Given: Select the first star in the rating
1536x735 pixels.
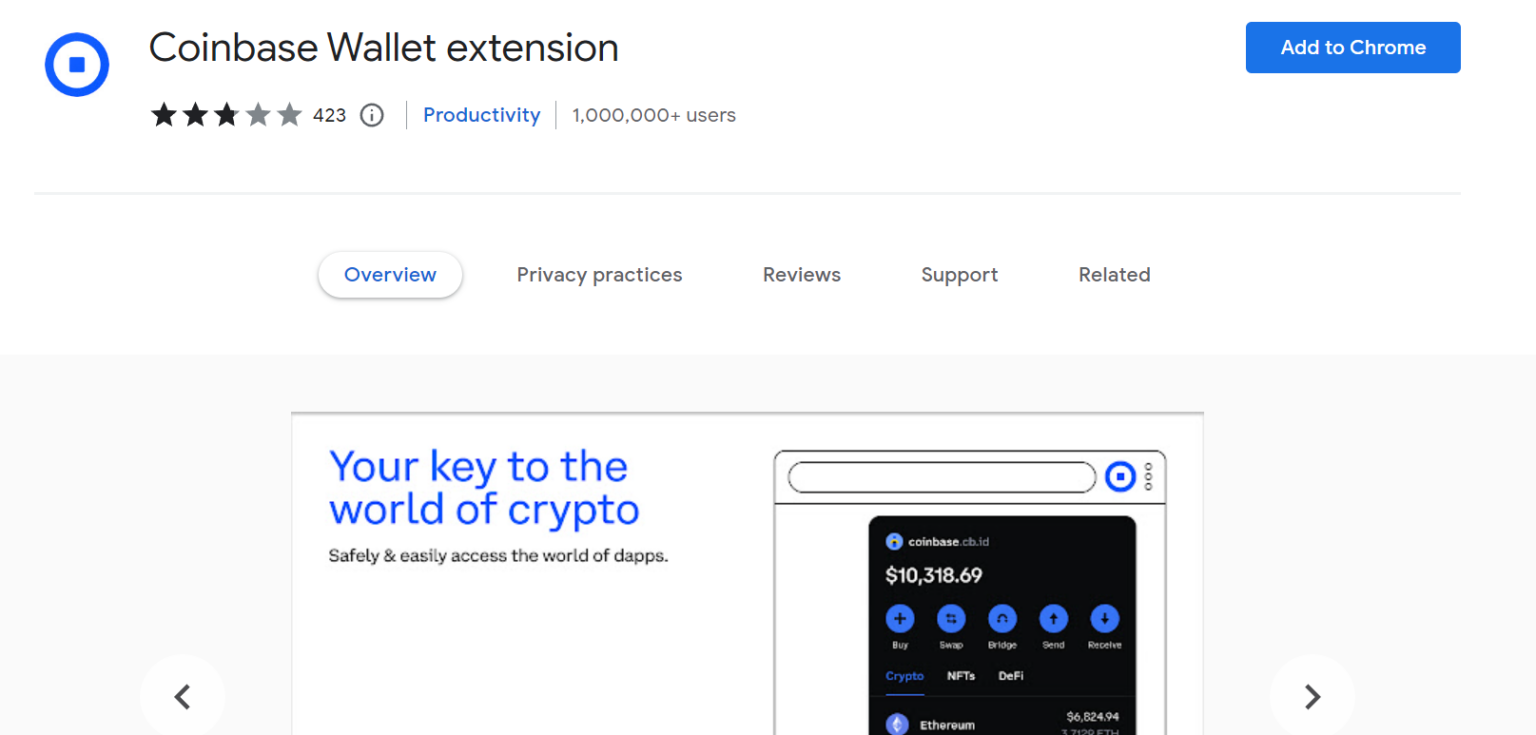Looking at the screenshot, I should [x=164, y=115].
